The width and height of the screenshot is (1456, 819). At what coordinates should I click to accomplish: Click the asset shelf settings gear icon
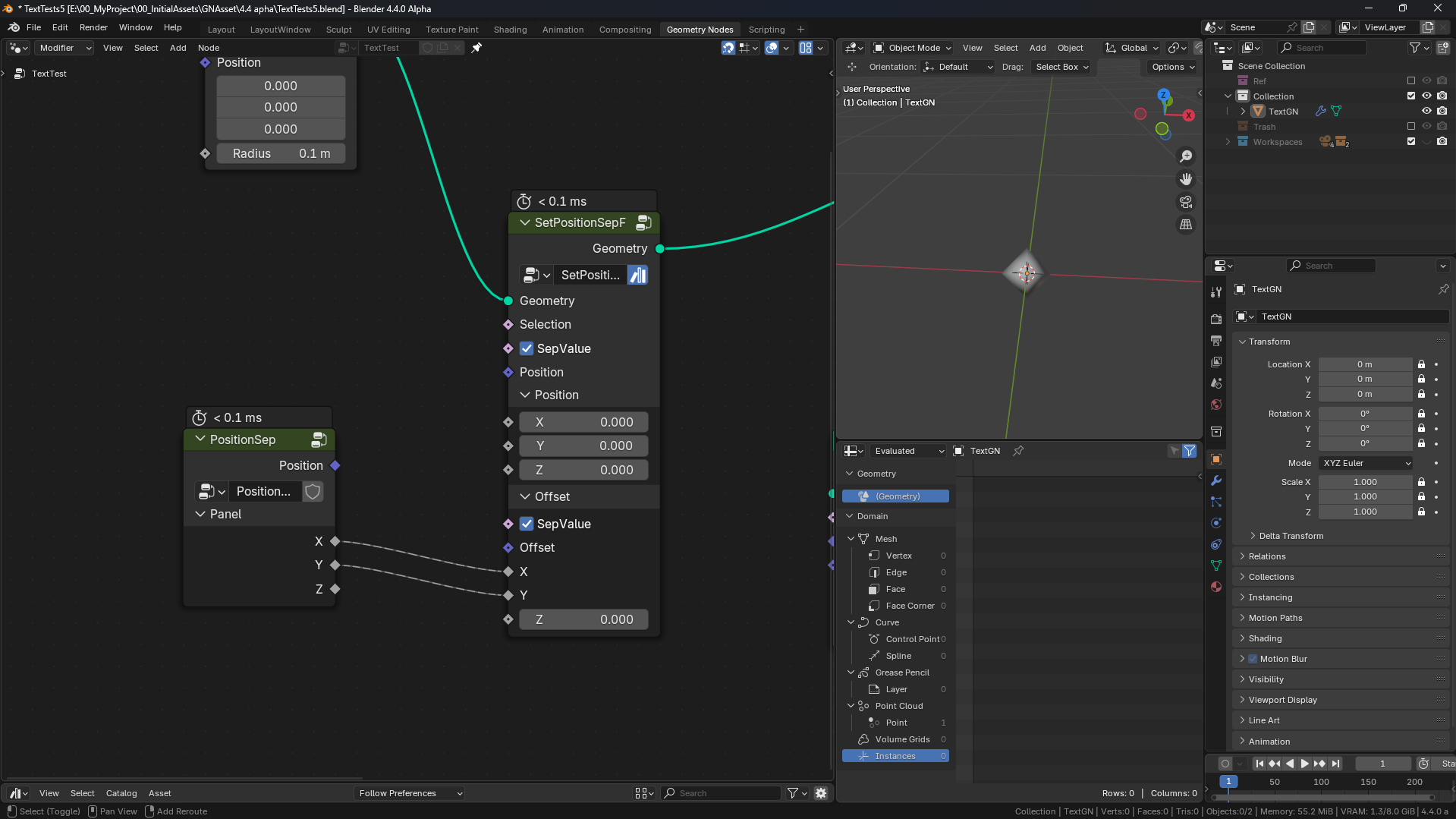click(x=821, y=793)
